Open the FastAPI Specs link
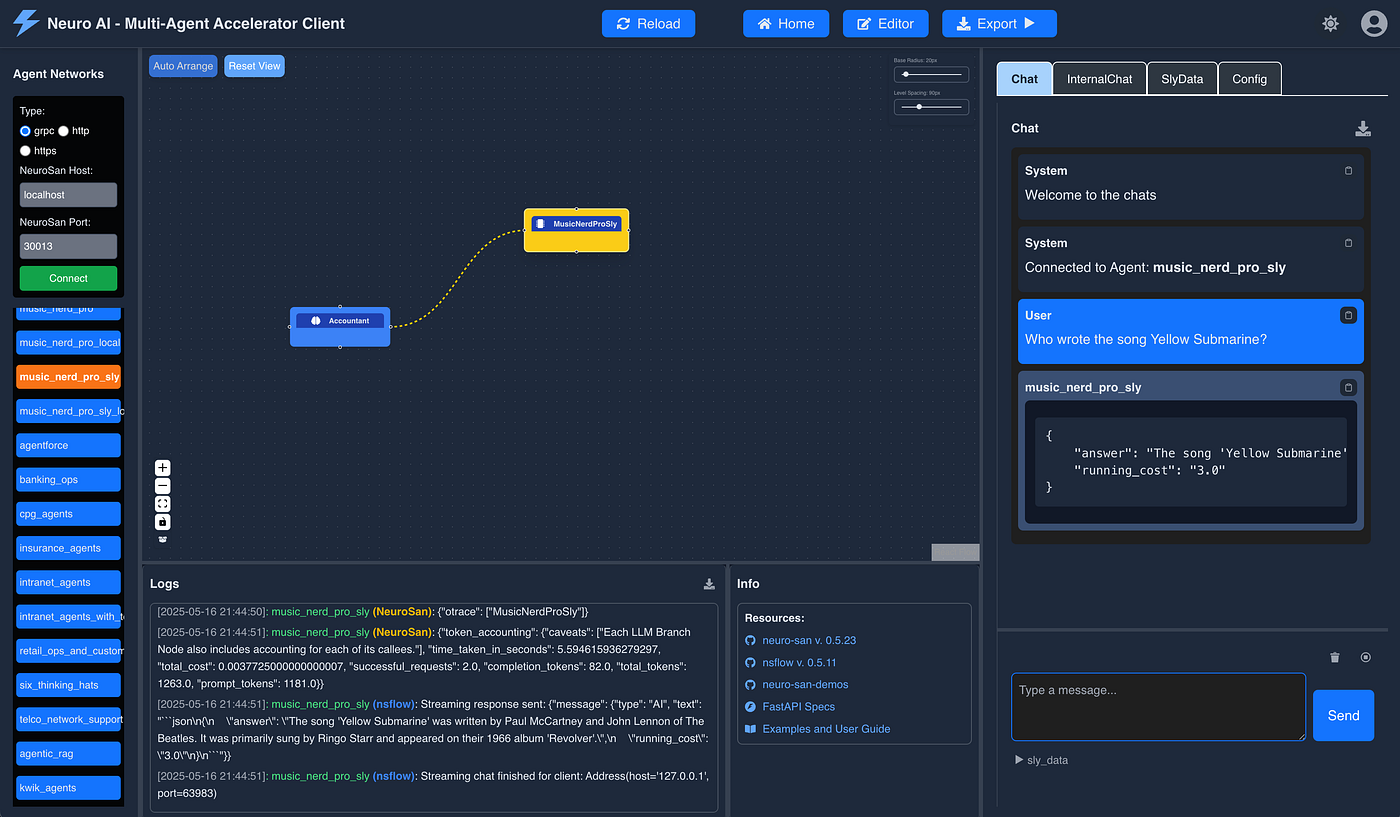 coord(798,706)
